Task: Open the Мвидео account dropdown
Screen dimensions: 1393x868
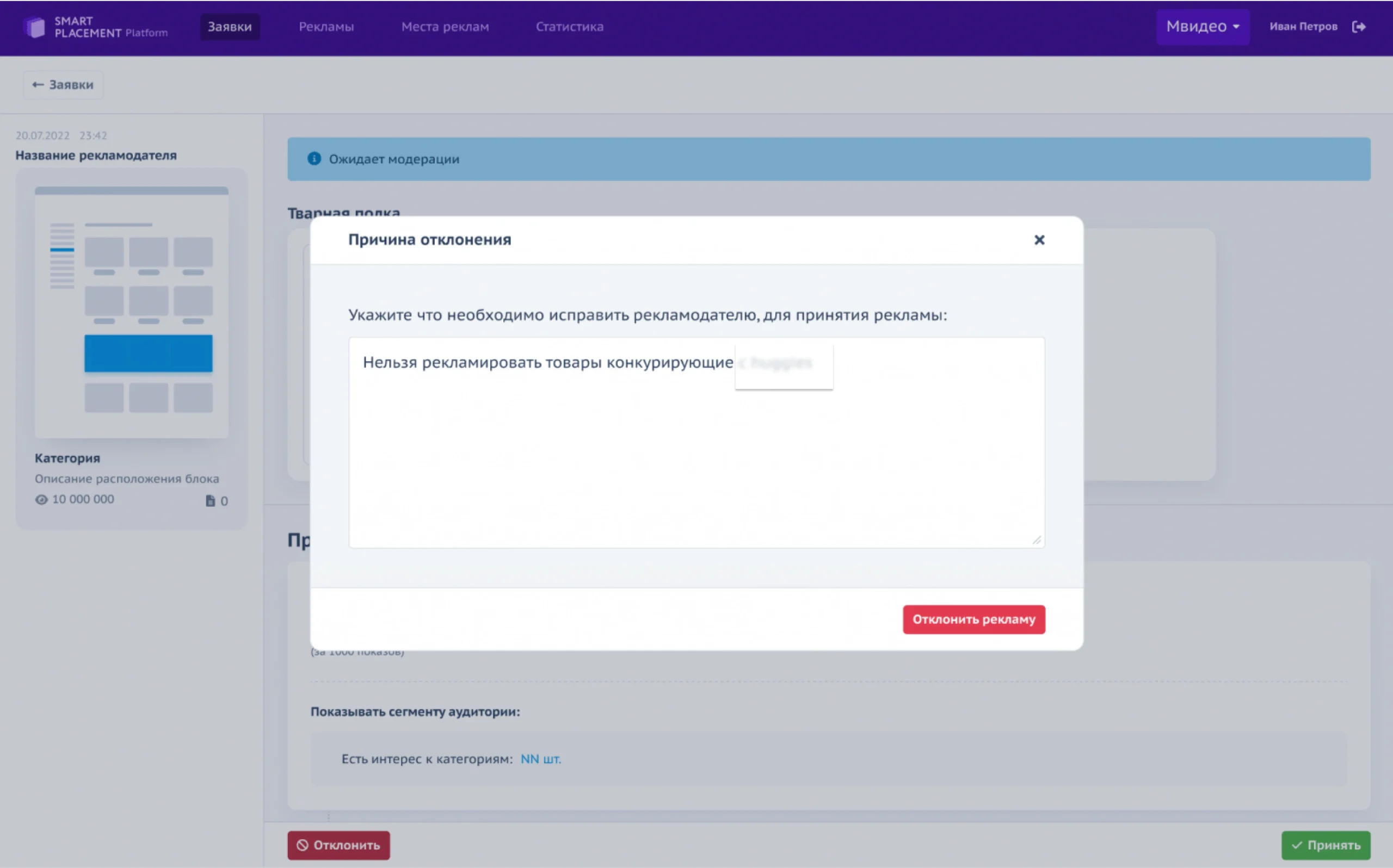Action: coord(1203,27)
